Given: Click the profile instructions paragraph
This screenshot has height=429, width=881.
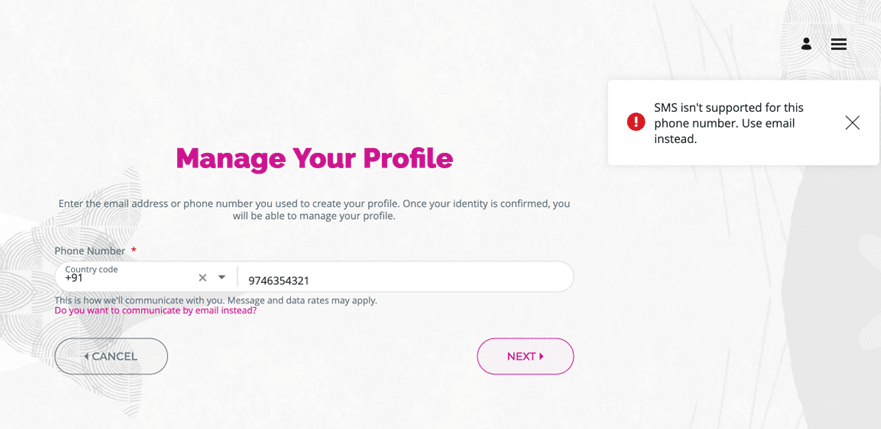Looking at the screenshot, I should click(314, 209).
